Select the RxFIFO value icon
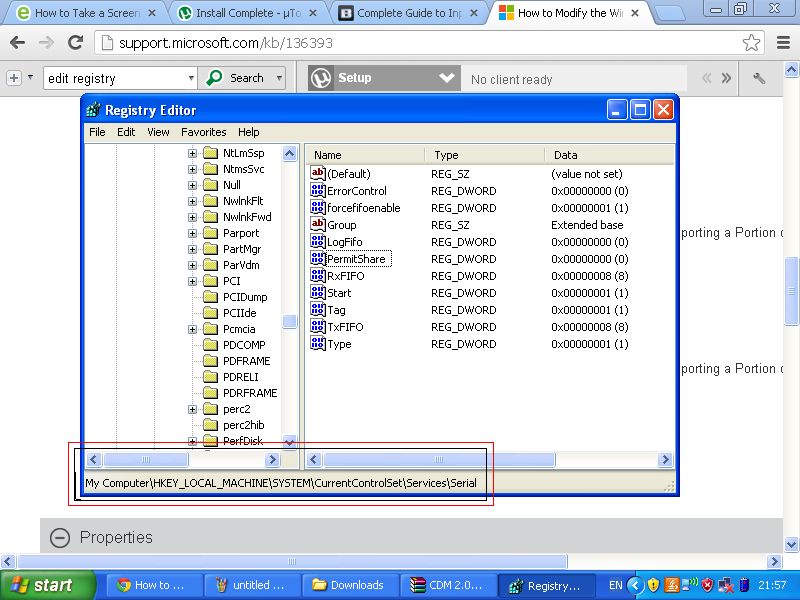 317,276
